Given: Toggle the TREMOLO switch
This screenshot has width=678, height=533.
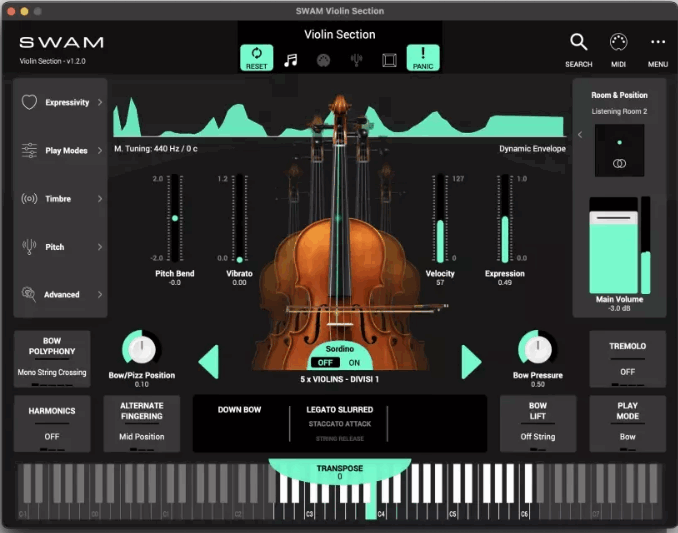Looking at the screenshot, I should pyautogui.click(x=627, y=359).
